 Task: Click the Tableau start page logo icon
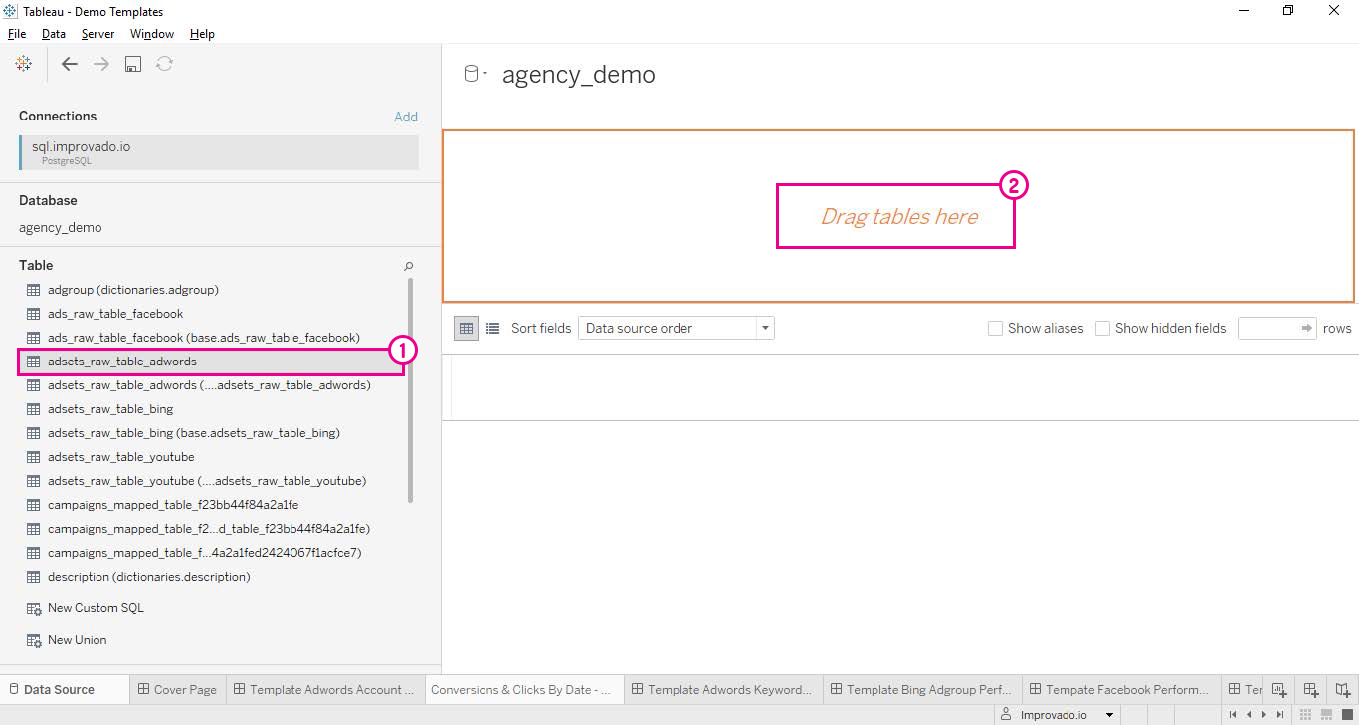(23, 64)
